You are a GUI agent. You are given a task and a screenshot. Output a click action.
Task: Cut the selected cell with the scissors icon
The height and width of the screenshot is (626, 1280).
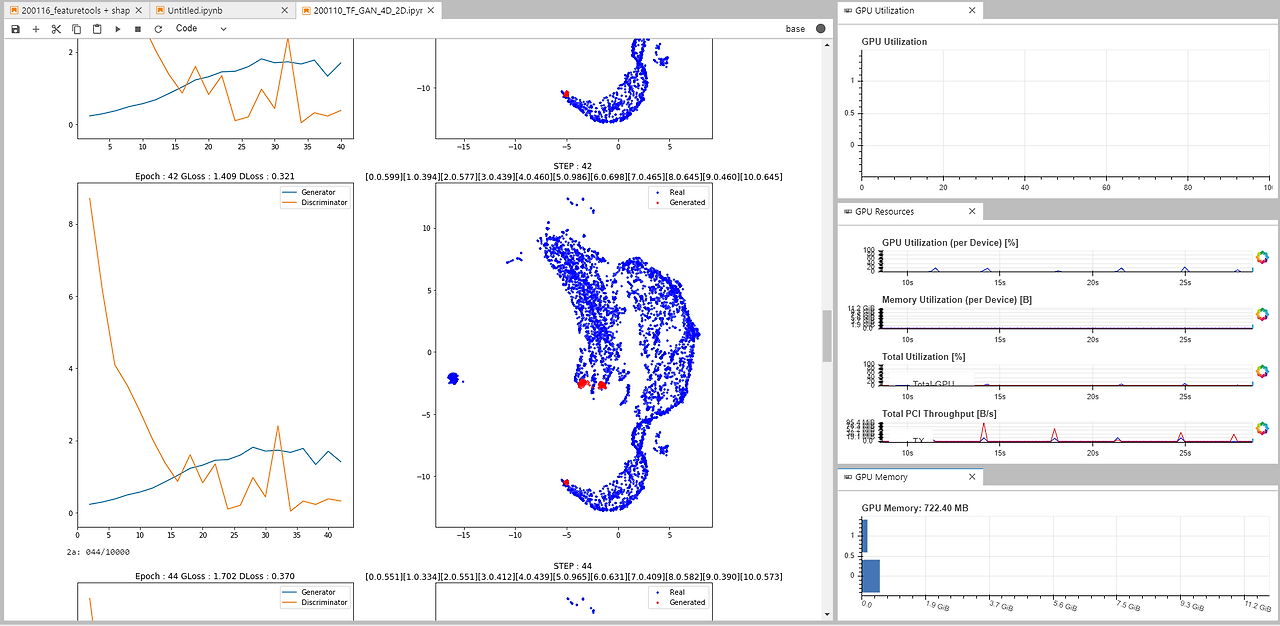[56, 28]
